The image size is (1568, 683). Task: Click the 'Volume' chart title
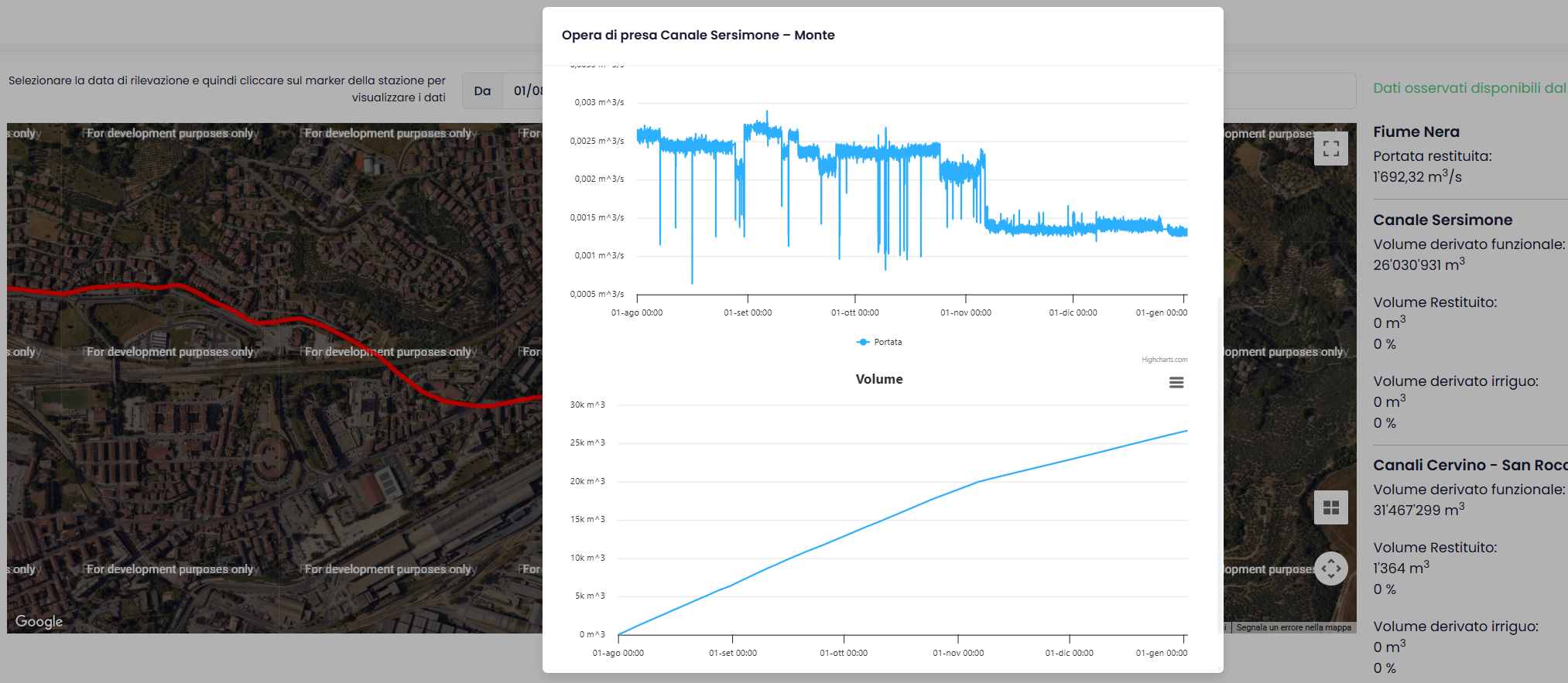tap(878, 379)
